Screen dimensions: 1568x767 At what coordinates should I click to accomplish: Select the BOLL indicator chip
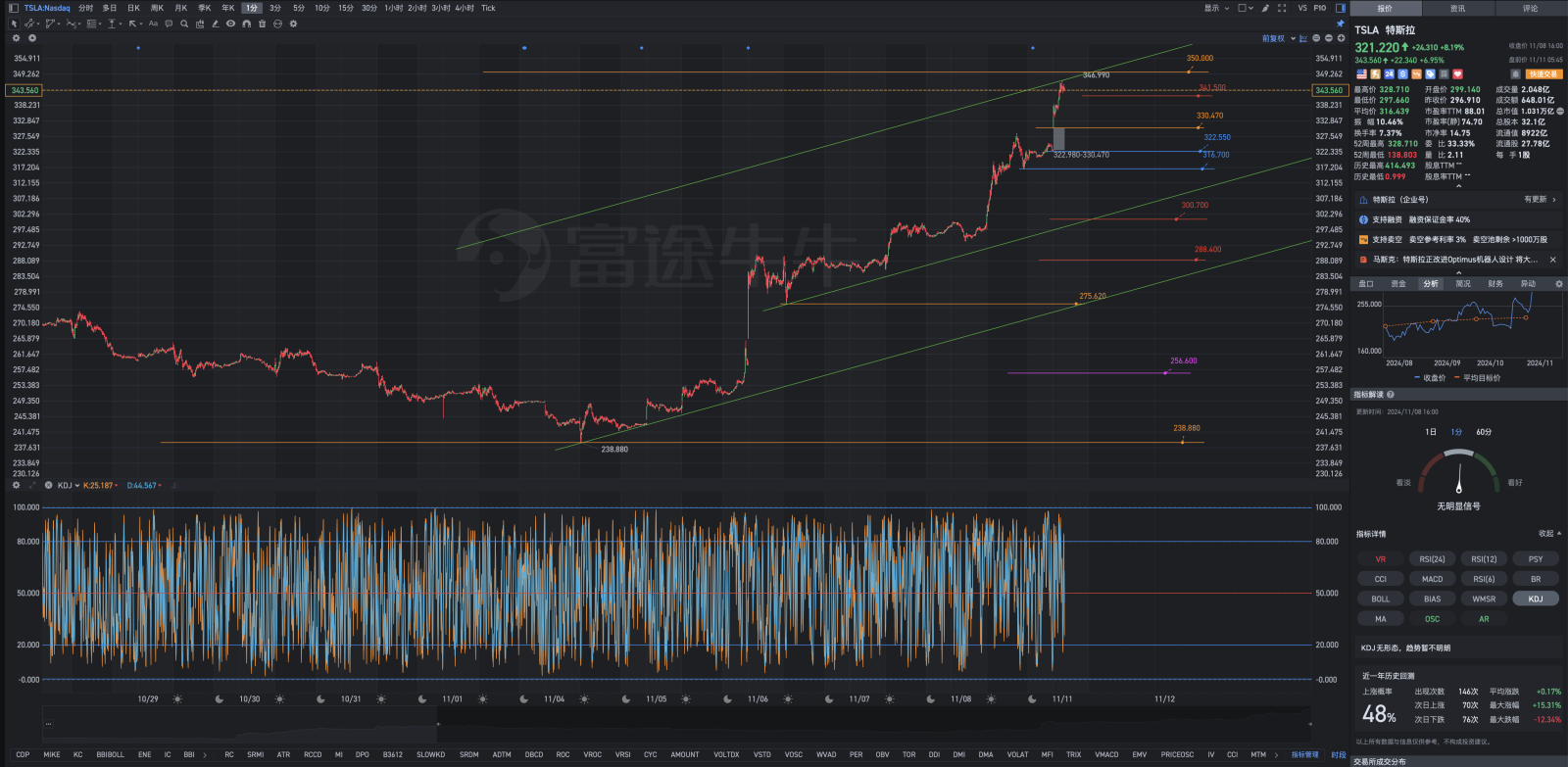click(1380, 599)
